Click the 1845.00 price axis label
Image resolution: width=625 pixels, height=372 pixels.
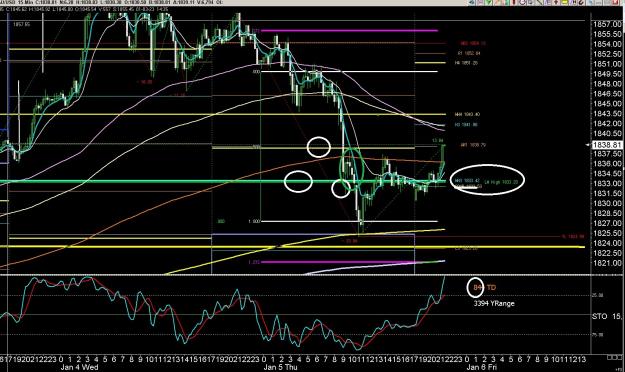[x=607, y=104]
